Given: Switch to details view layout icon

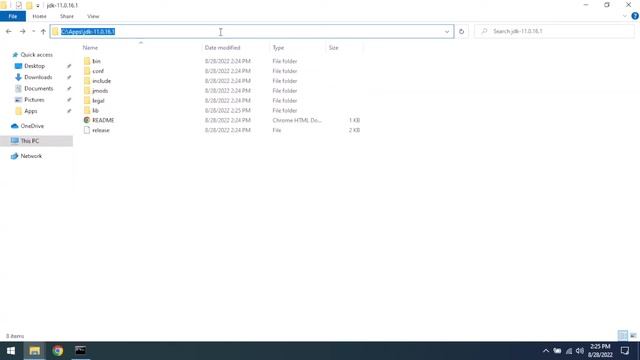Looking at the screenshot, I should click(x=623, y=336).
